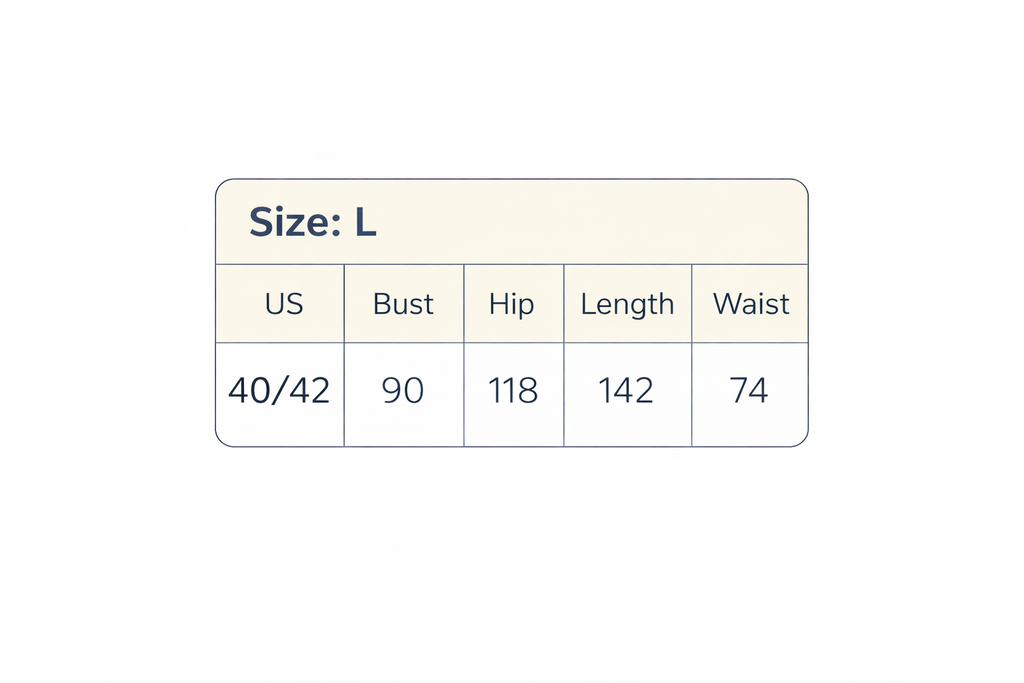Click the letter L in the title
Image resolution: width=1024 pixels, height=683 pixels.
point(365,222)
